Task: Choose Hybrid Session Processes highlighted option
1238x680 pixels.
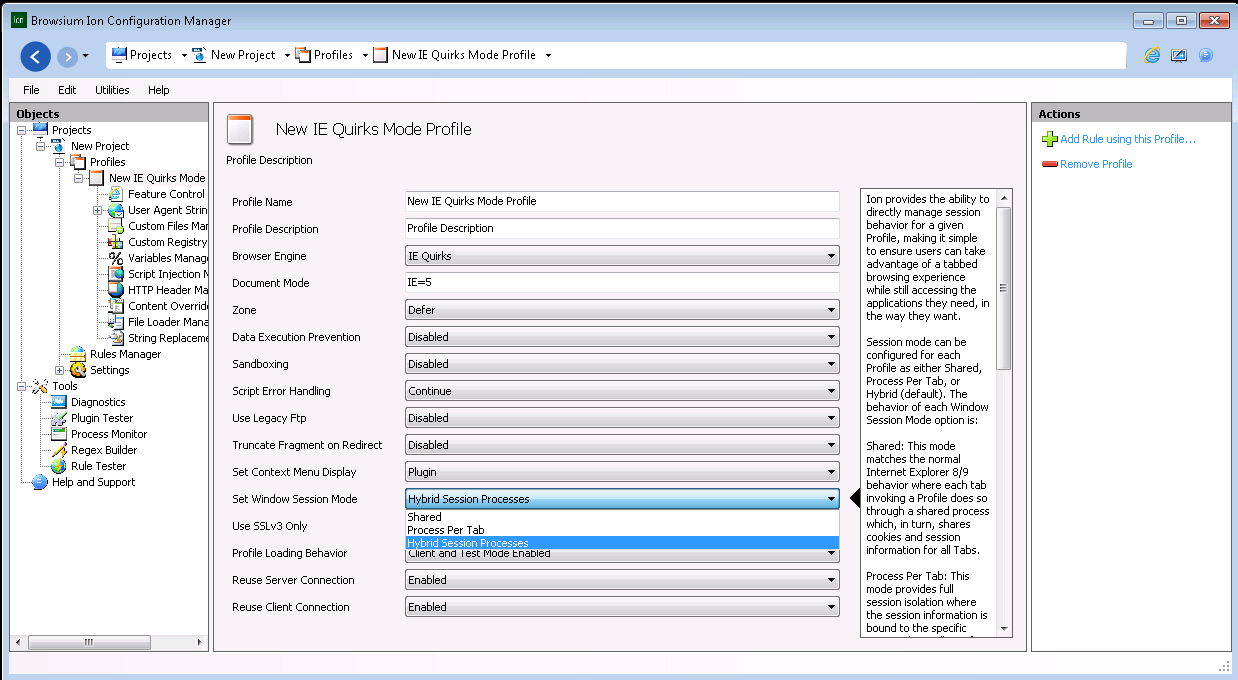Action: [622, 543]
